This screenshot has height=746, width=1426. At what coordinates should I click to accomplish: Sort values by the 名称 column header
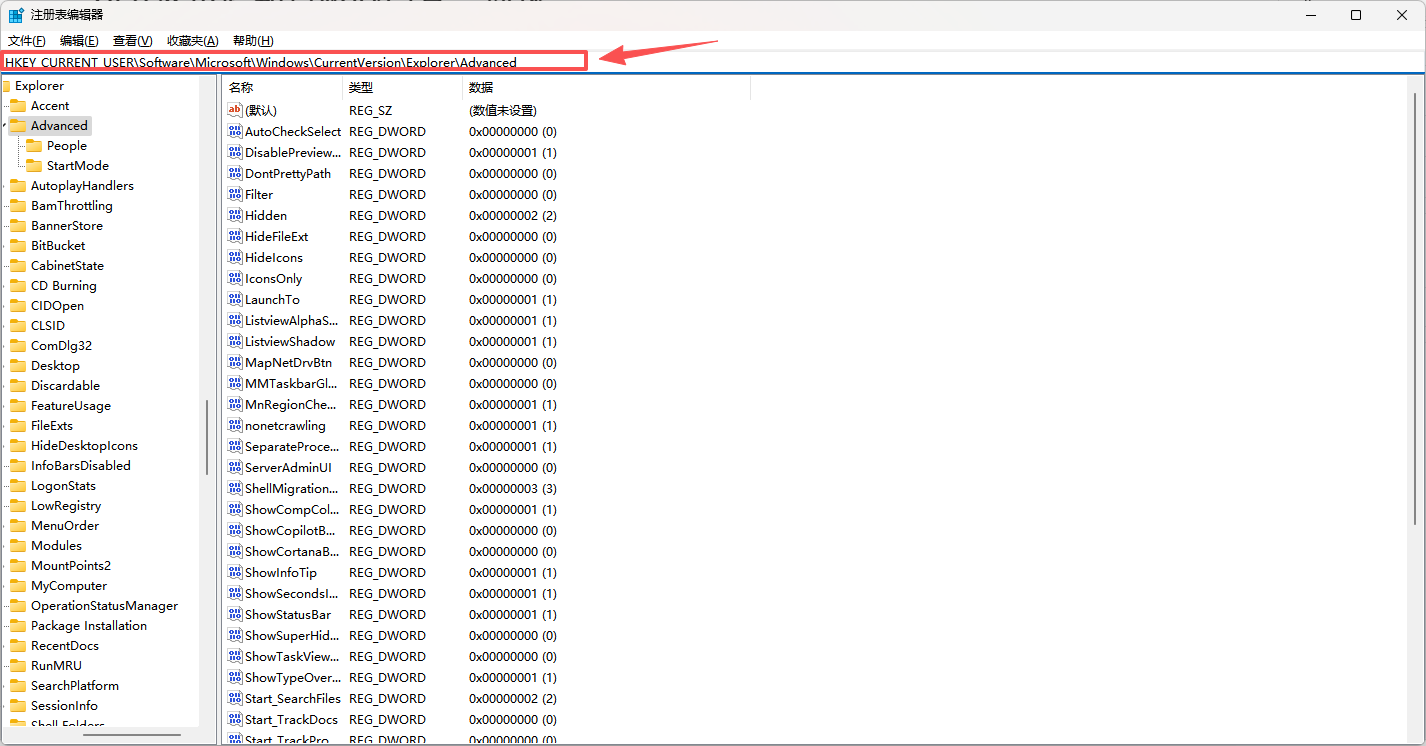282,88
